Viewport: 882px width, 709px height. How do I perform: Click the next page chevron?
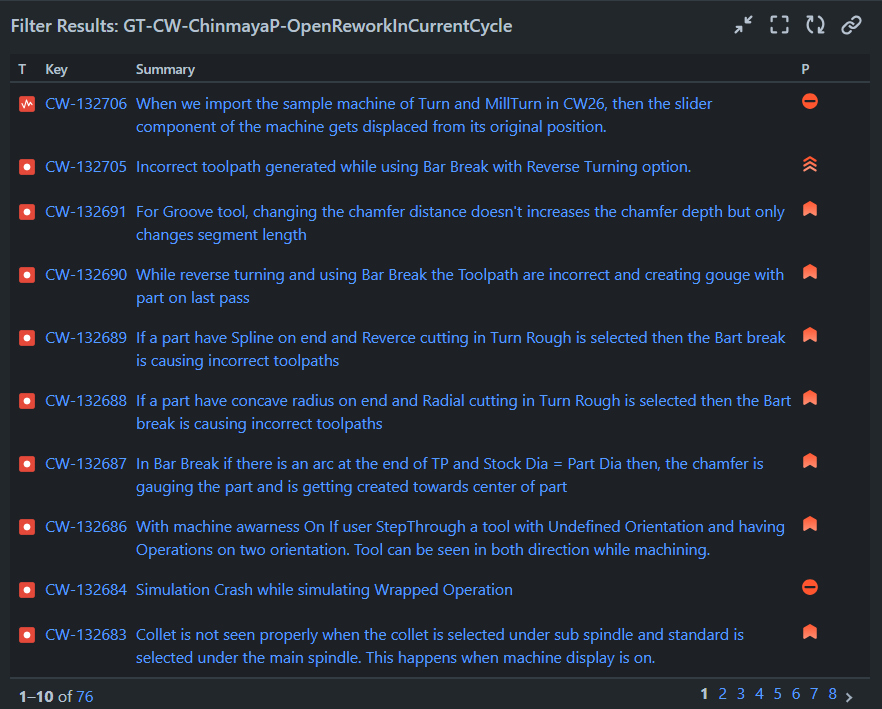[x=851, y=693]
